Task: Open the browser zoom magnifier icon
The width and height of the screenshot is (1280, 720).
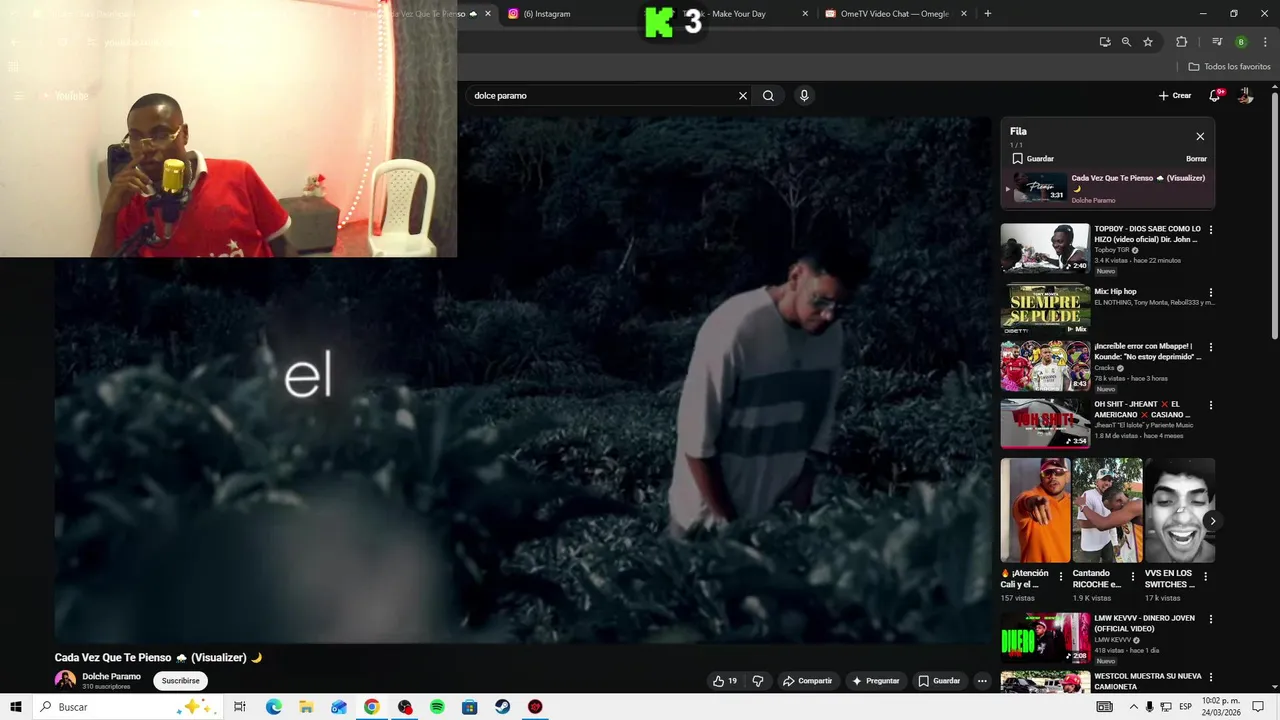Action: point(1126,42)
